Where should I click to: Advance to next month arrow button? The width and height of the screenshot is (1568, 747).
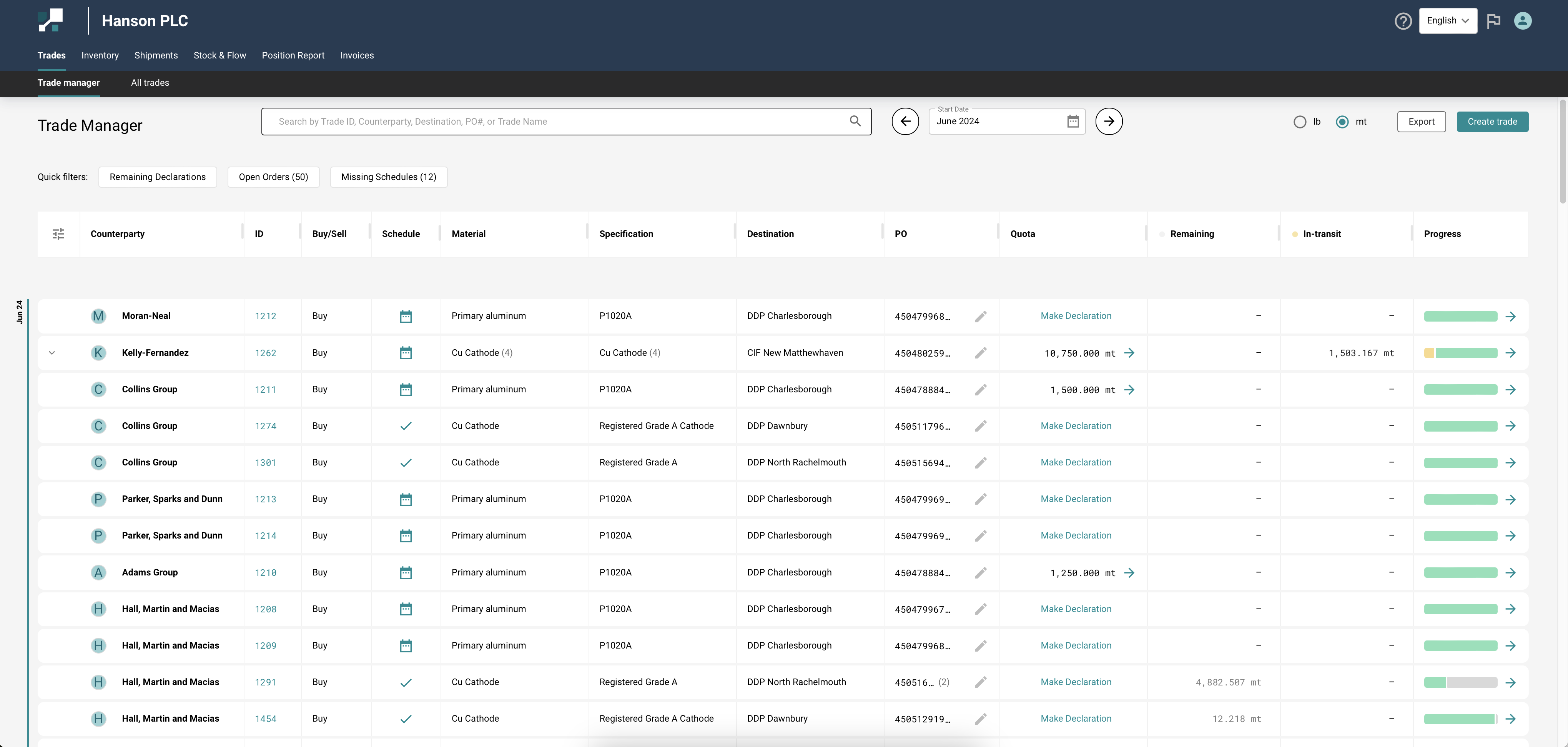click(1108, 121)
